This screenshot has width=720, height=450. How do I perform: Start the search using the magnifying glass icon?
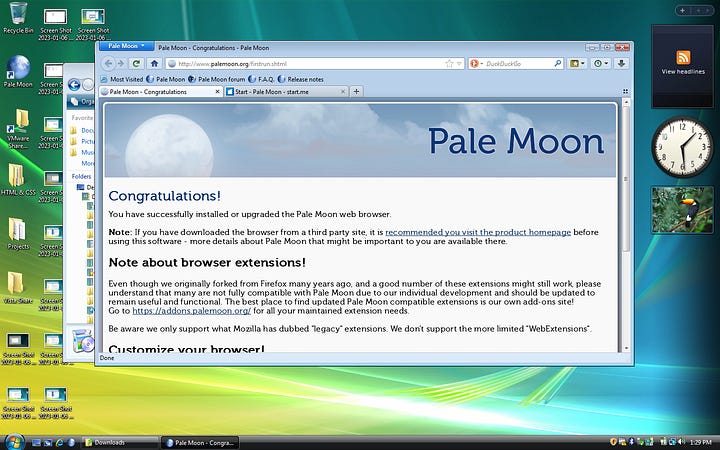point(557,63)
